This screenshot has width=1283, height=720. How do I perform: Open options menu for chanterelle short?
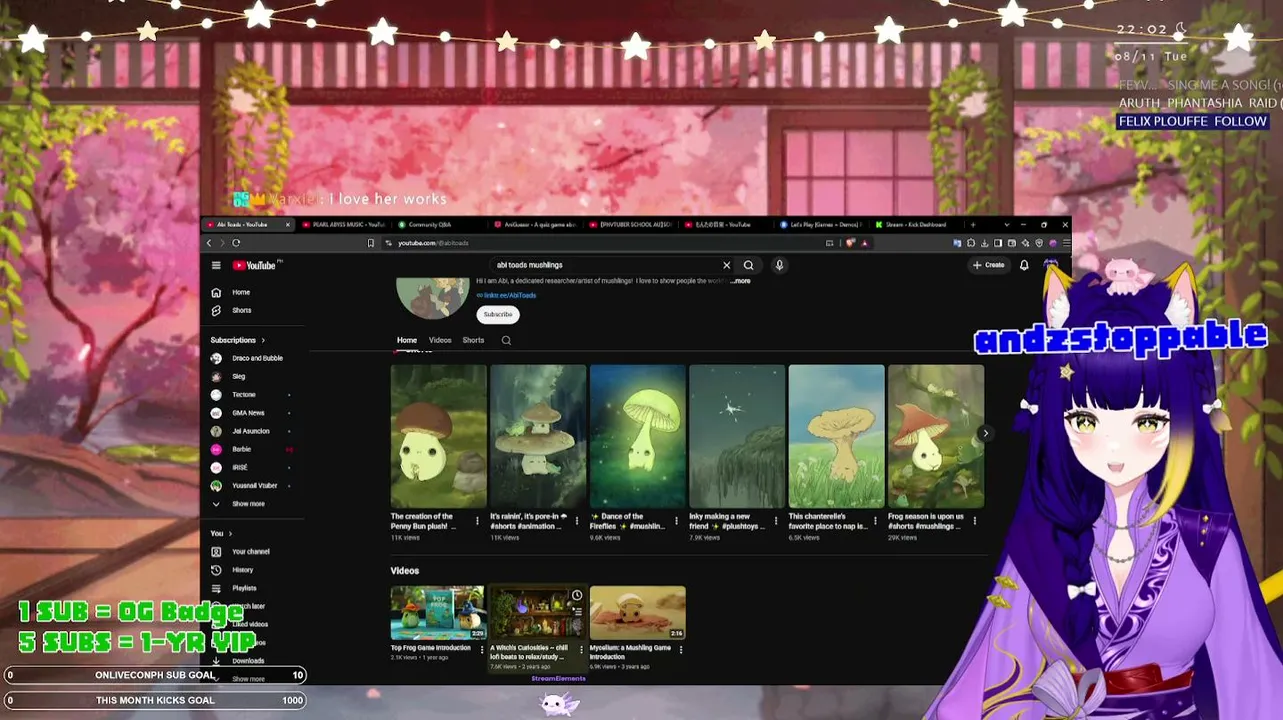point(875,521)
